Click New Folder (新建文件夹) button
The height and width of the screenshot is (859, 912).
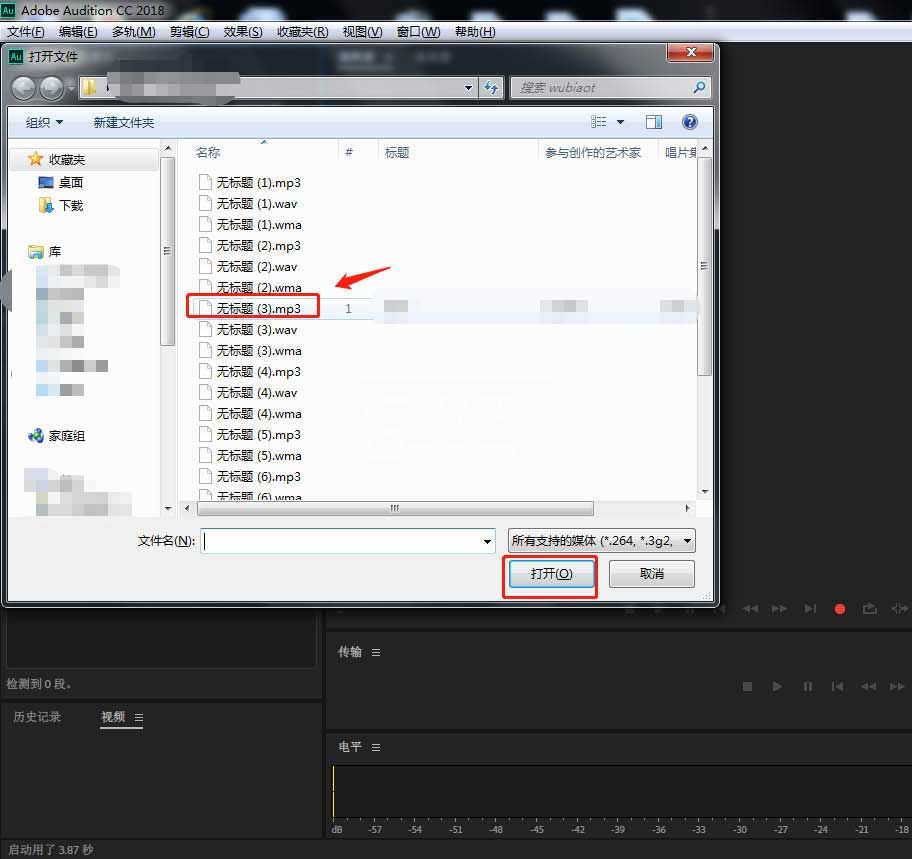tap(123, 122)
